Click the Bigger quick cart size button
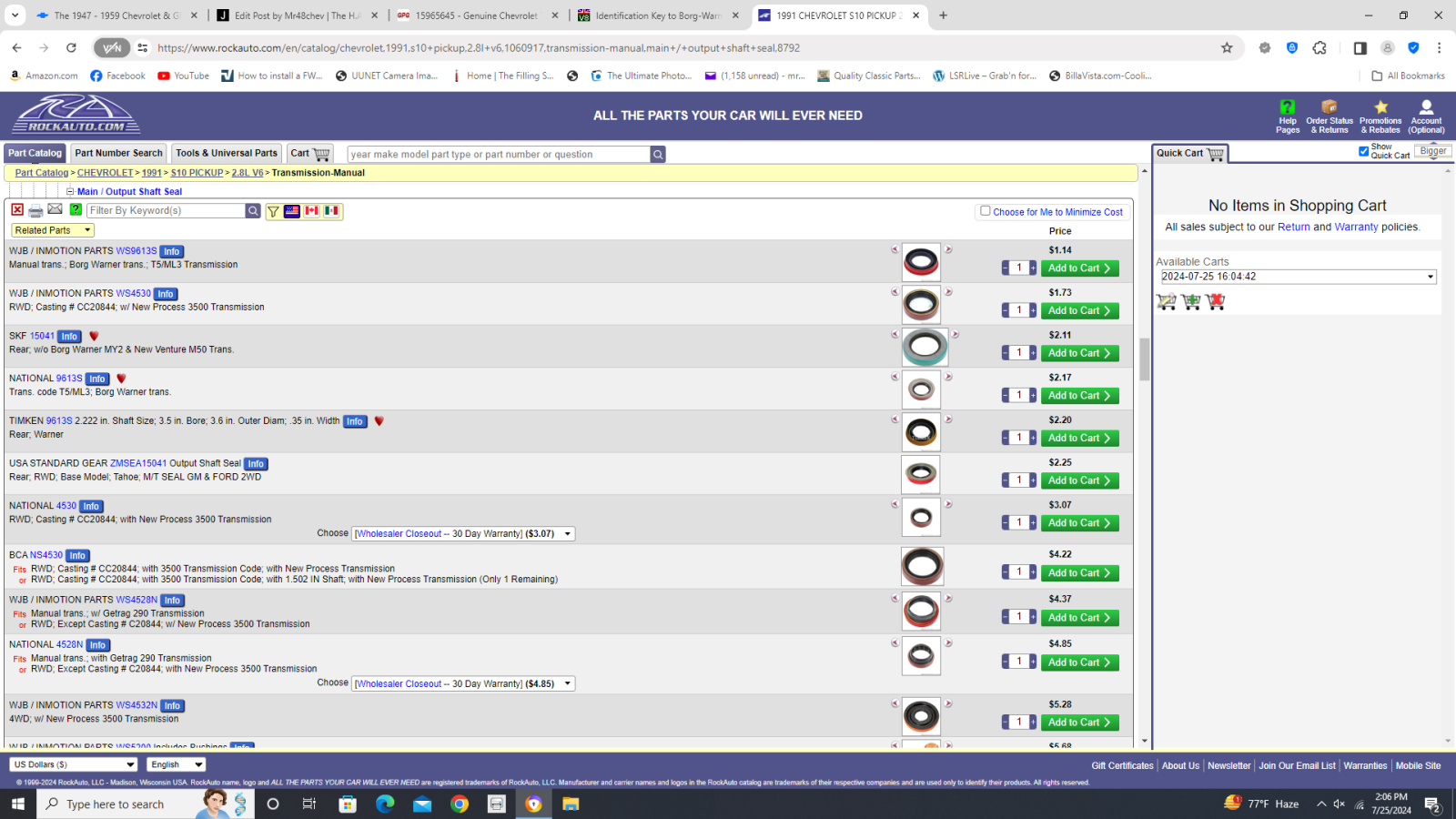The height and width of the screenshot is (819, 1456). (1432, 151)
